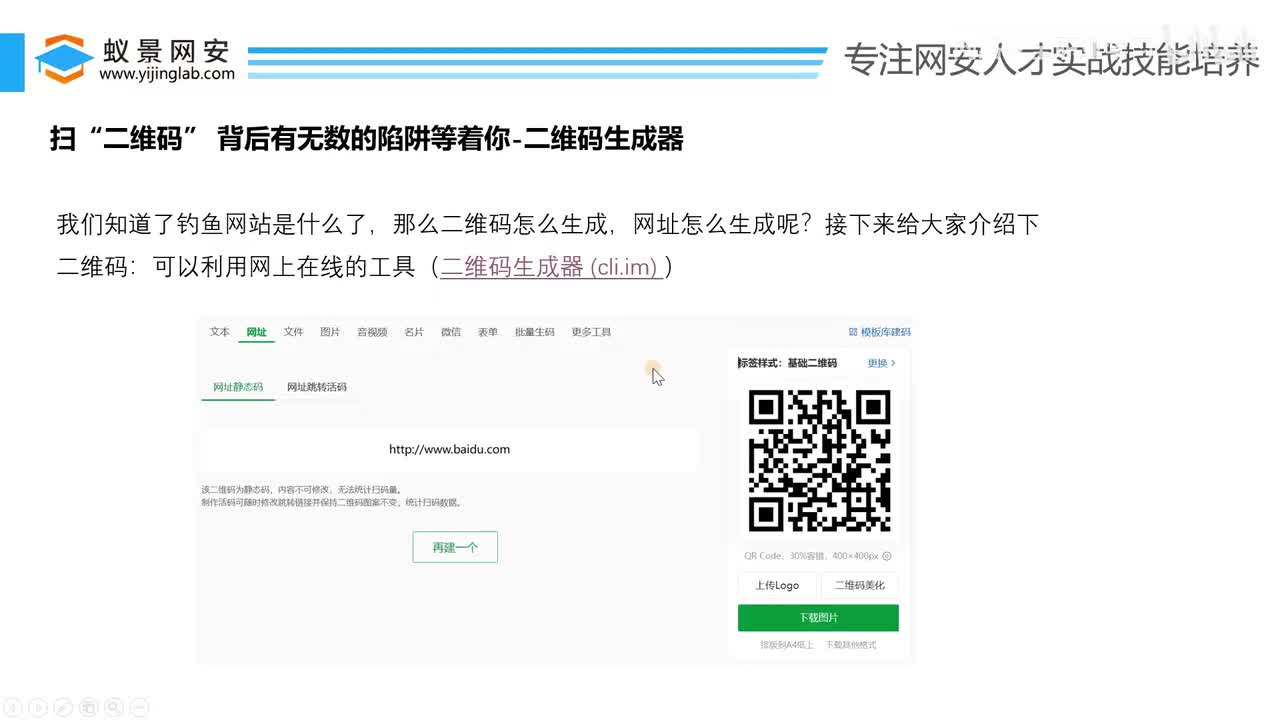Select the 文本 tab
The image size is (1280, 720).
[220, 332]
